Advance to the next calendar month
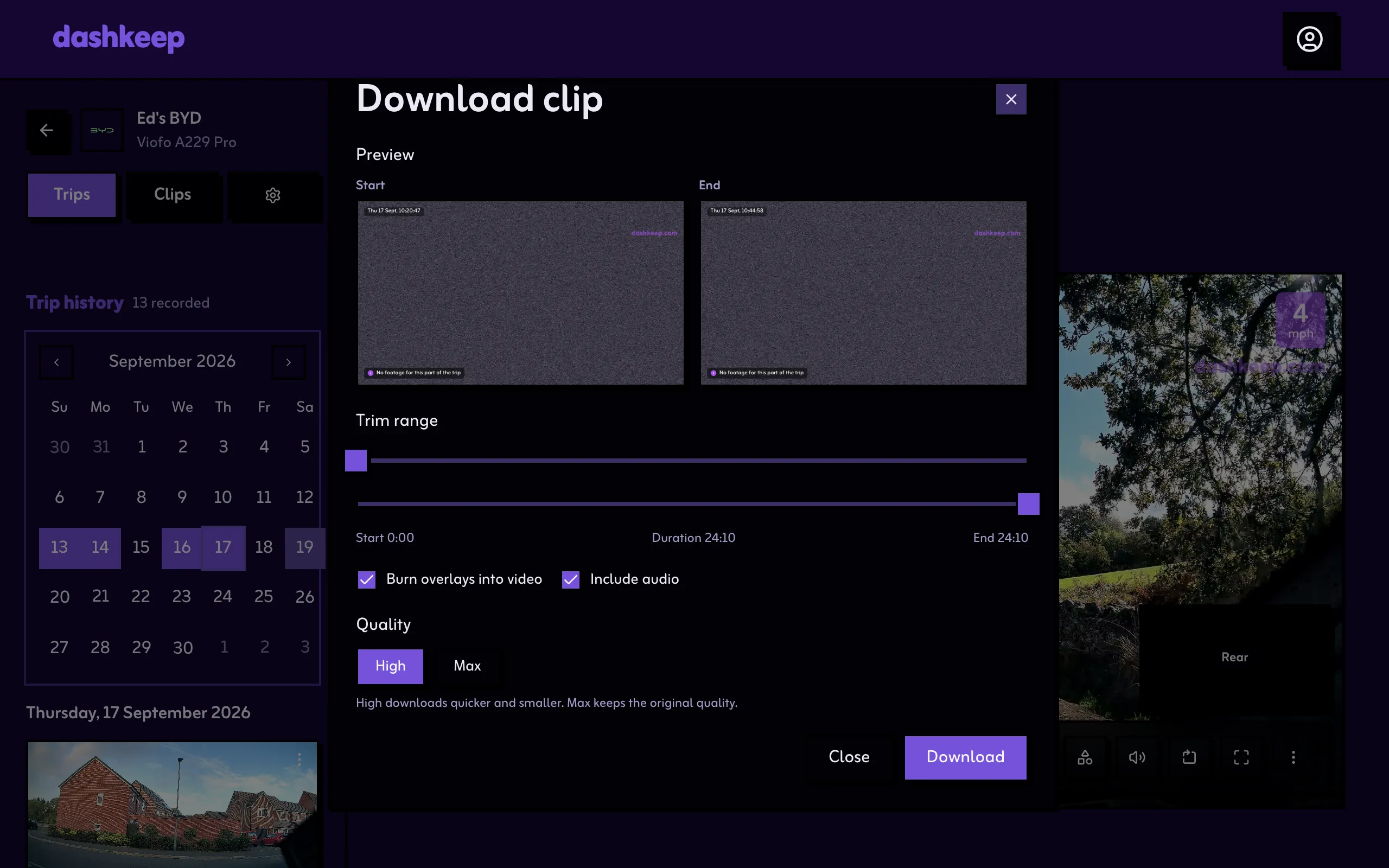Viewport: 1389px width, 868px height. coord(288,362)
